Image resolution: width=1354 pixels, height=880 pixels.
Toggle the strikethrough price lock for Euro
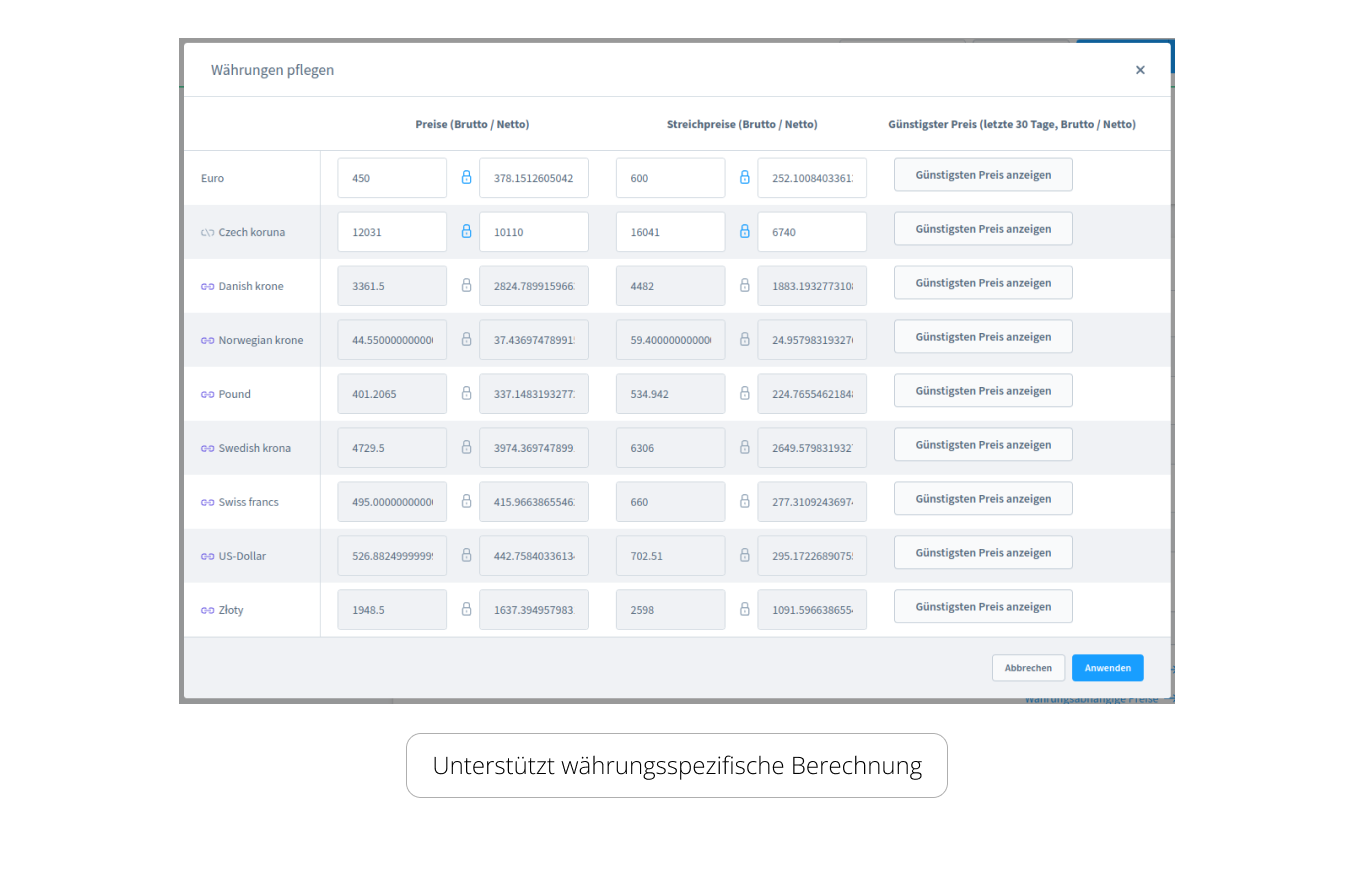tap(744, 177)
